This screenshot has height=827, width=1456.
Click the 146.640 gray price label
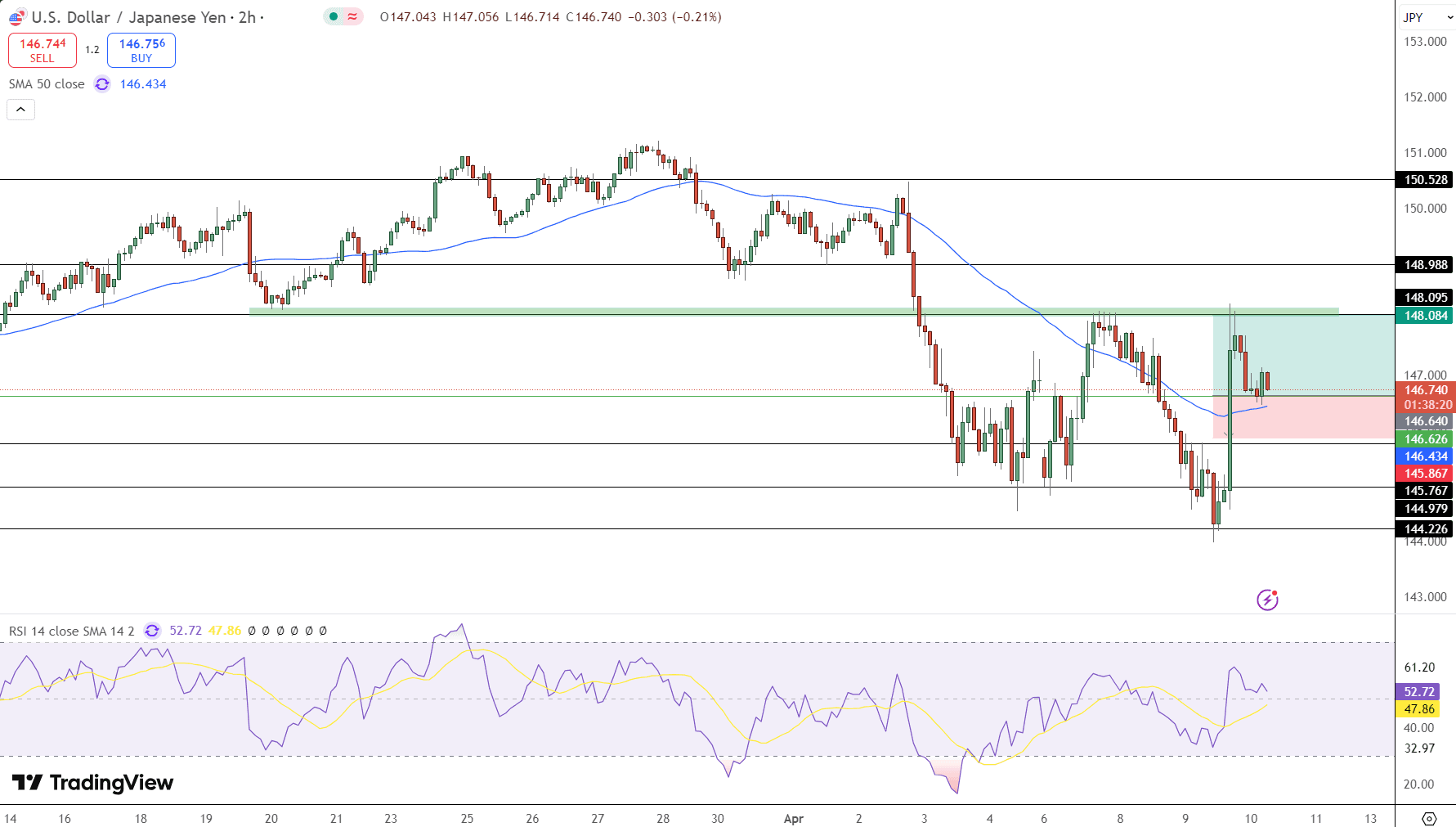1426,421
